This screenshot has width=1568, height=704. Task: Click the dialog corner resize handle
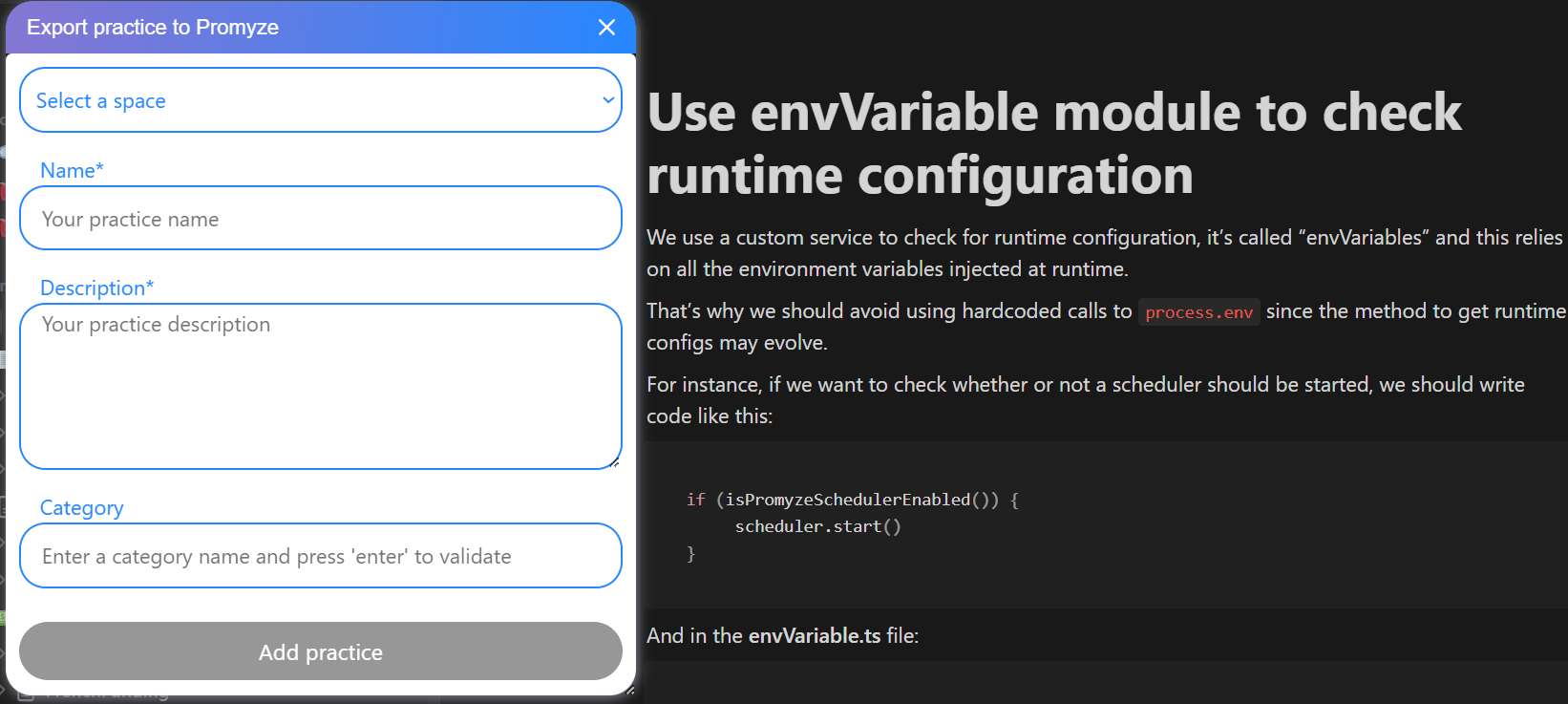point(629,690)
